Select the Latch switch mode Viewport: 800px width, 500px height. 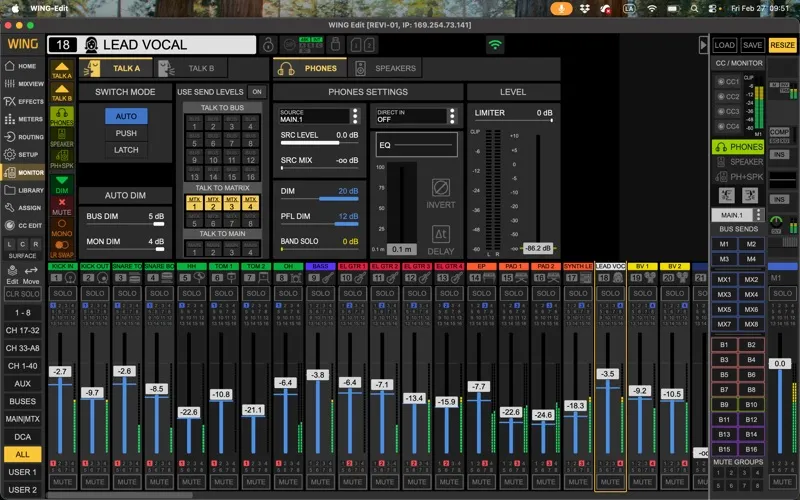coord(126,150)
